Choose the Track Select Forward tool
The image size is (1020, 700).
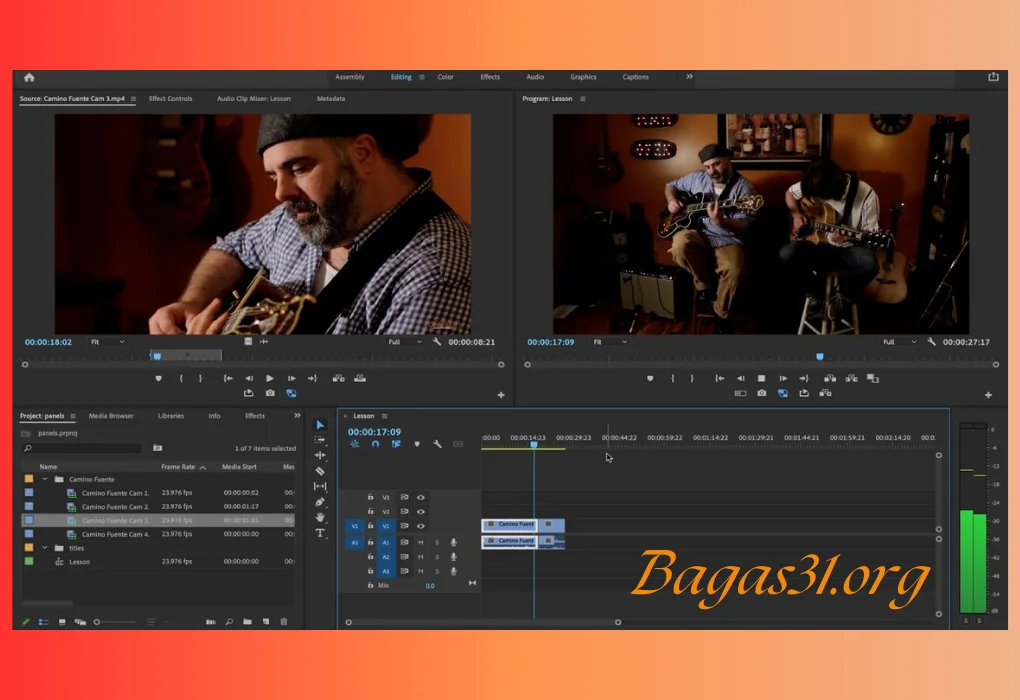pyautogui.click(x=320, y=438)
